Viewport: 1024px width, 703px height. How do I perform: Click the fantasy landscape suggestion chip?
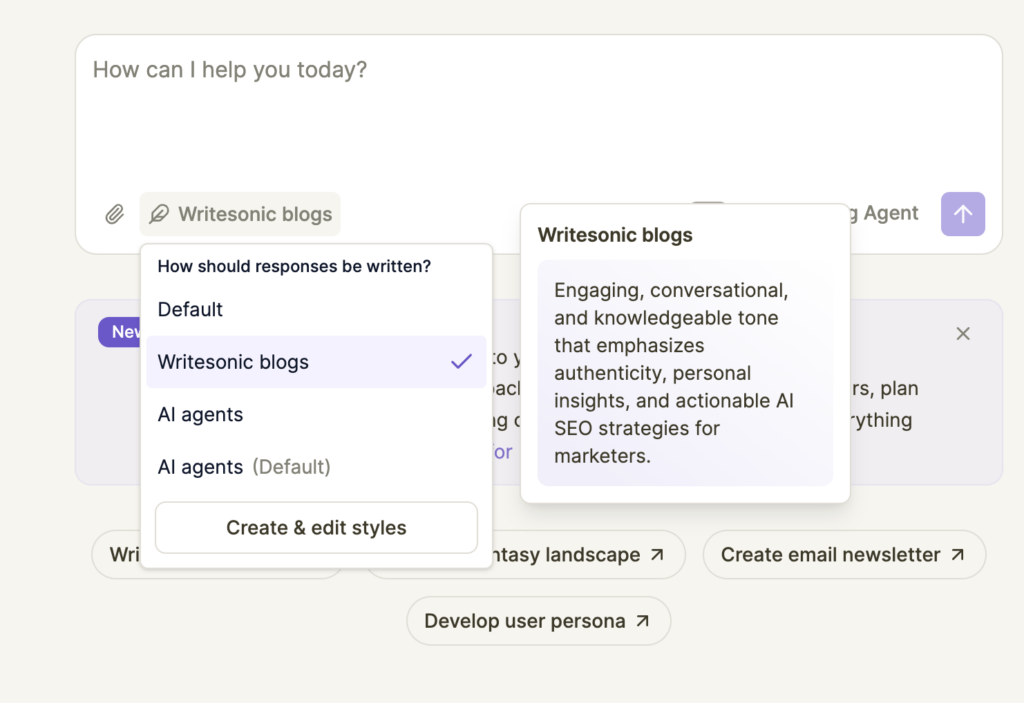point(588,555)
